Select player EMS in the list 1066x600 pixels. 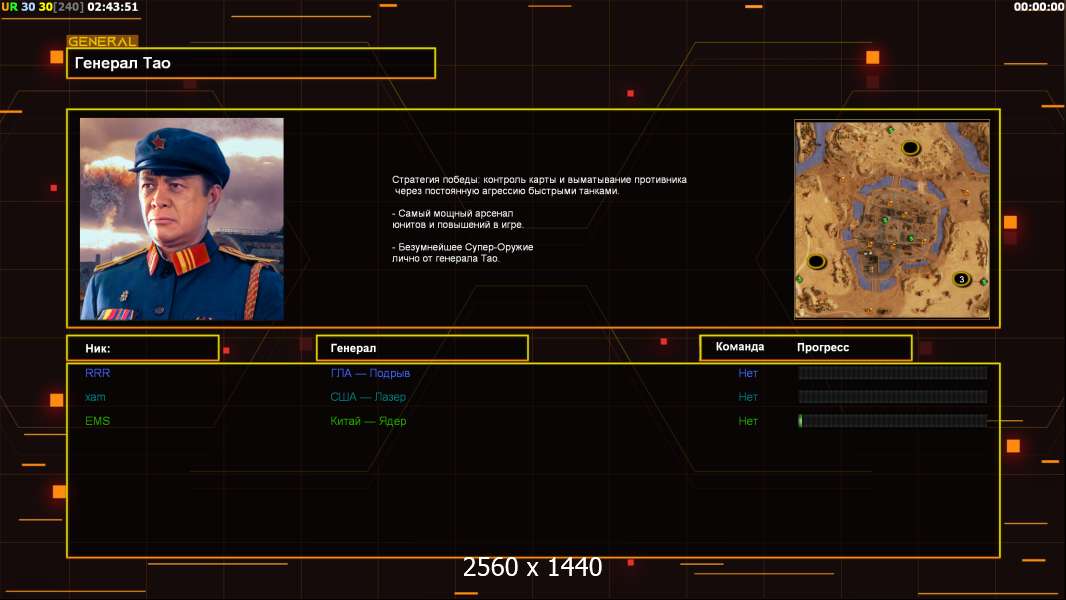(98, 421)
